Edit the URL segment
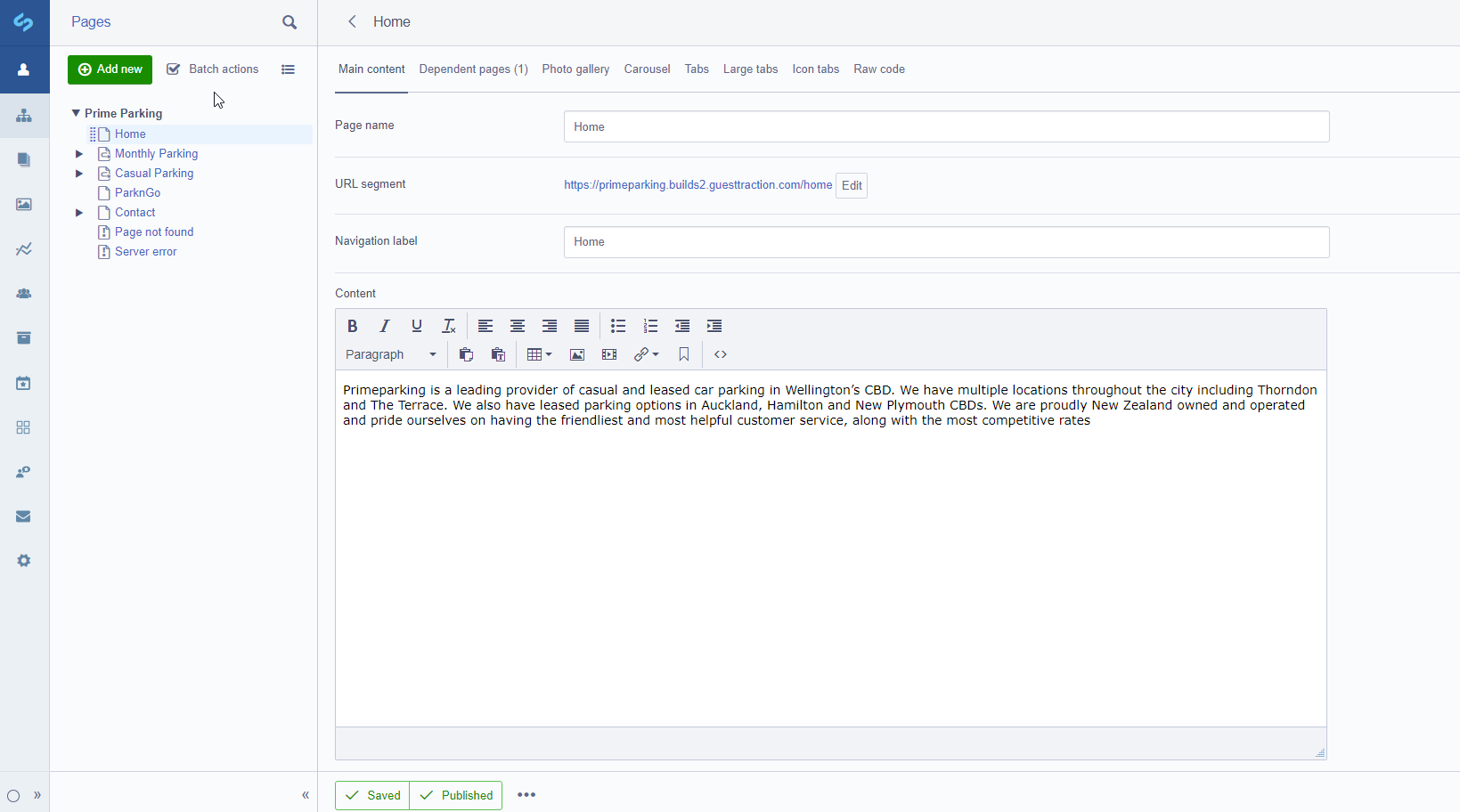Viewport: 1460px width, 812px height. pyautogui.click(x=852, y=185)
